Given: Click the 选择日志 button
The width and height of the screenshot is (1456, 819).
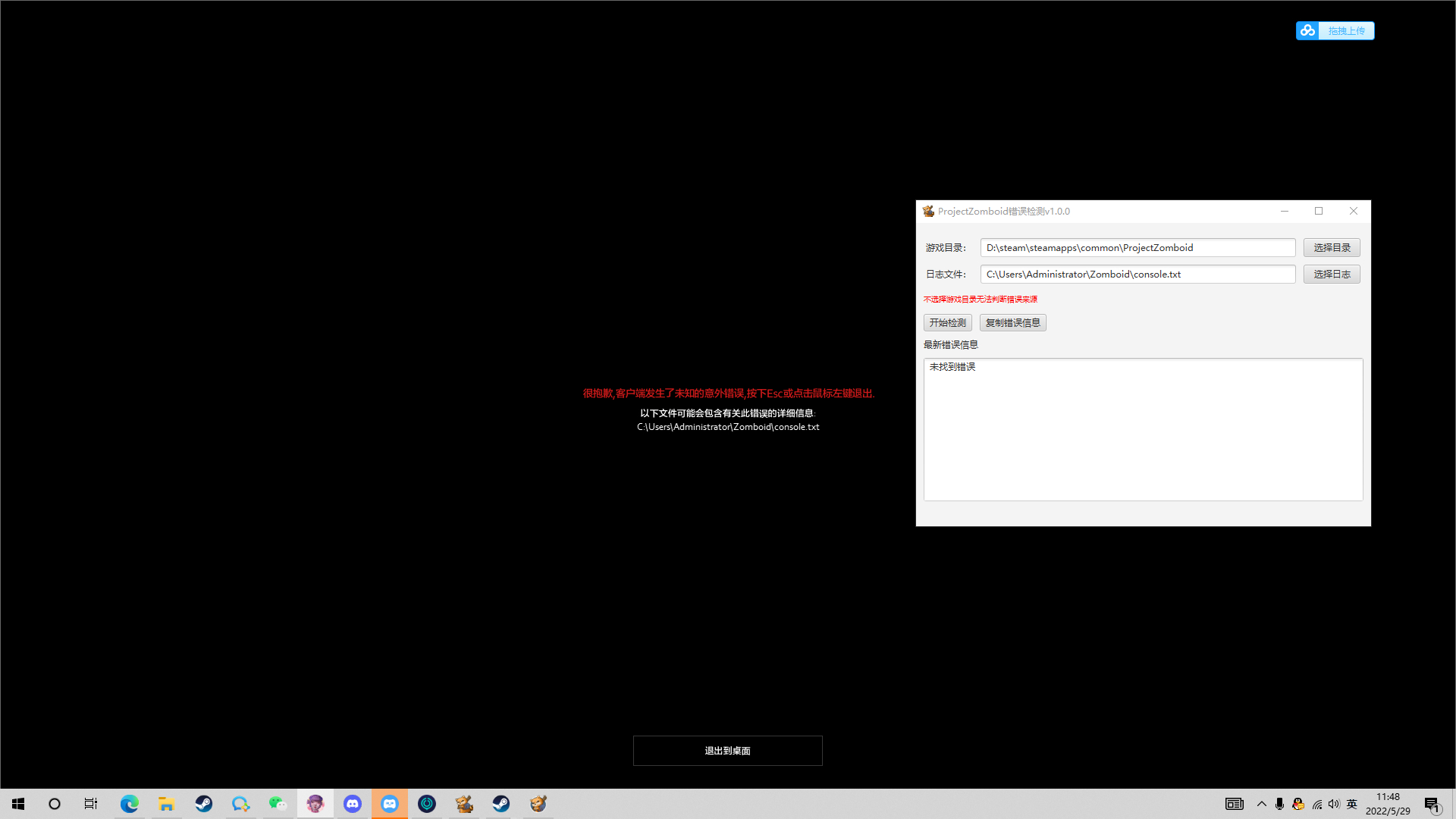Looking at the screenshot, I should pyautogui.click(x=1332, y=274).
